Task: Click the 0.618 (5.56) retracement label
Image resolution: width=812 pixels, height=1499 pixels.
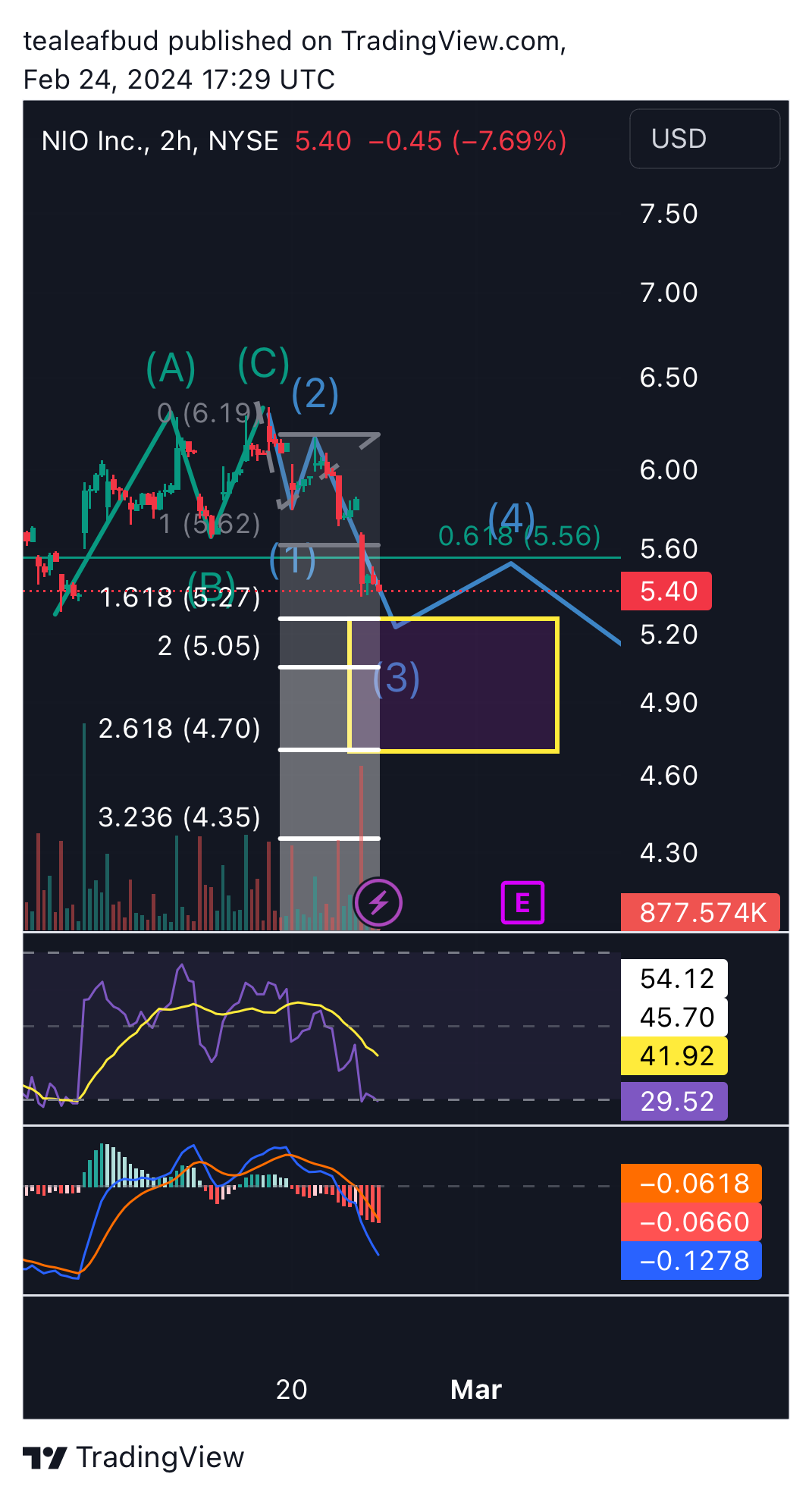Action: 519,536
